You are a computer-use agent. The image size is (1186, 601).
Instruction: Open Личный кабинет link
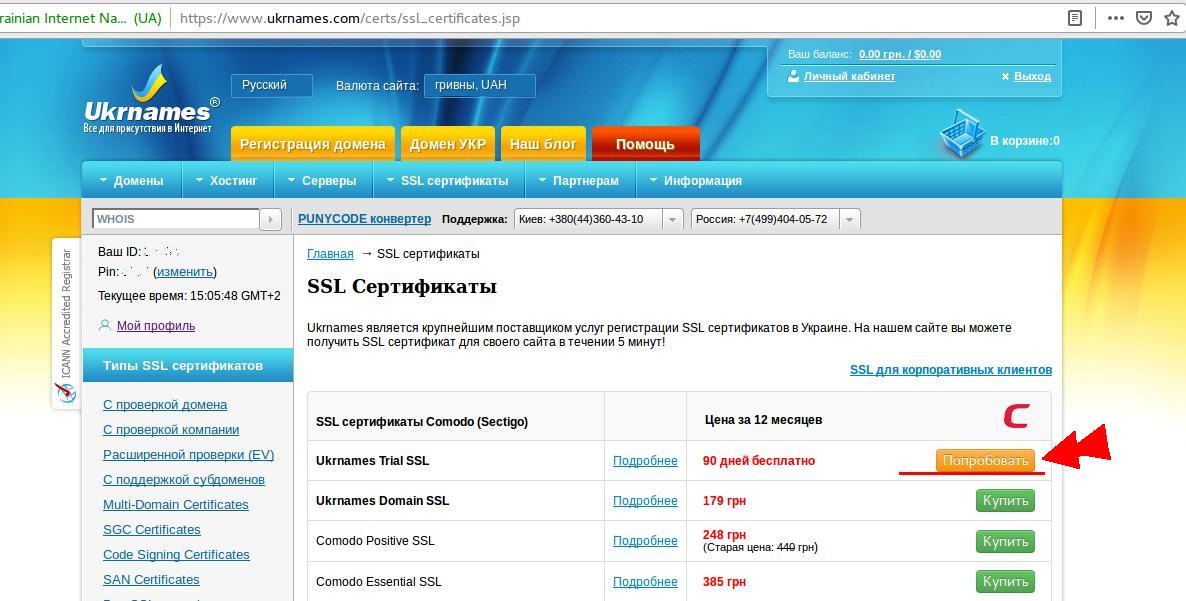tap(849, 76)
